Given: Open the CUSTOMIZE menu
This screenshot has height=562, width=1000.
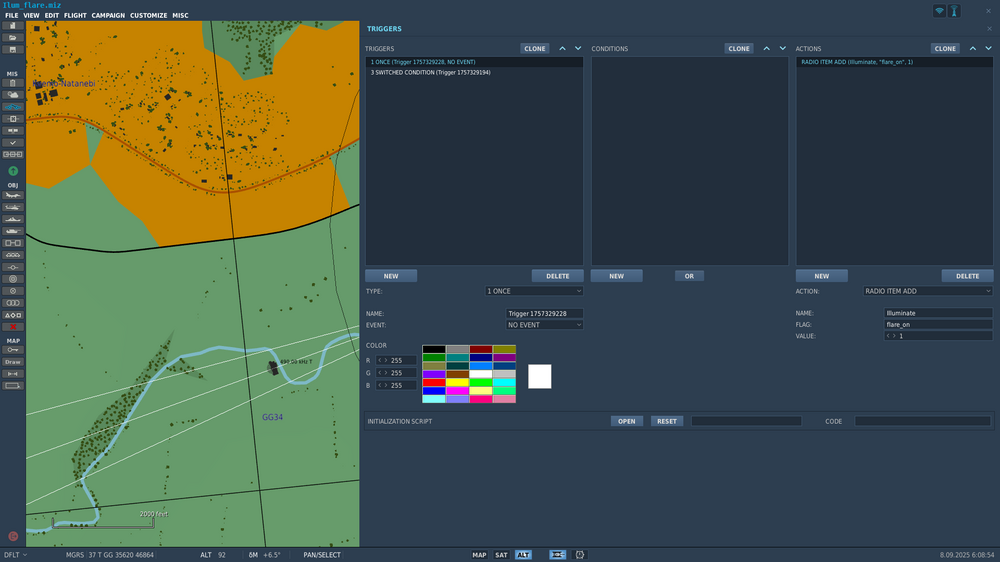Looking at the screenshot, I should coord(148,16).
